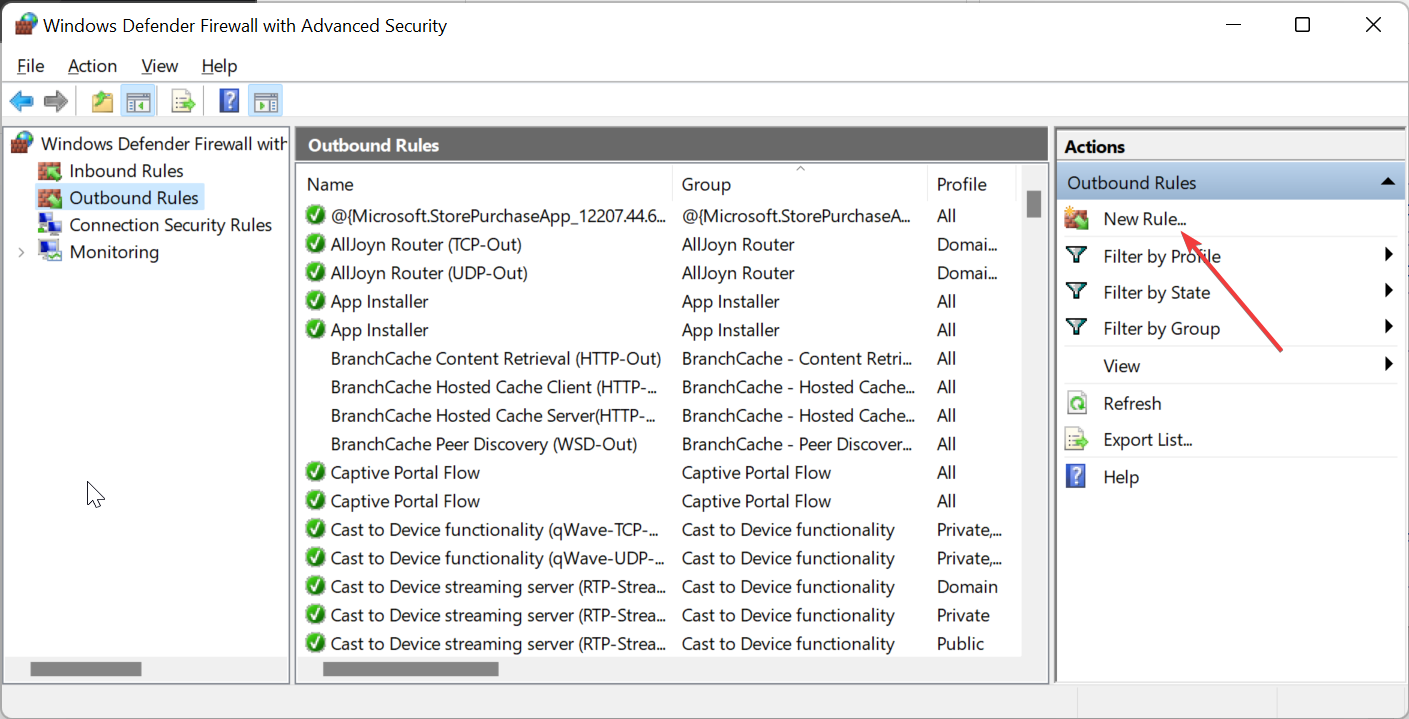Open the File menu

coord(31,66)
